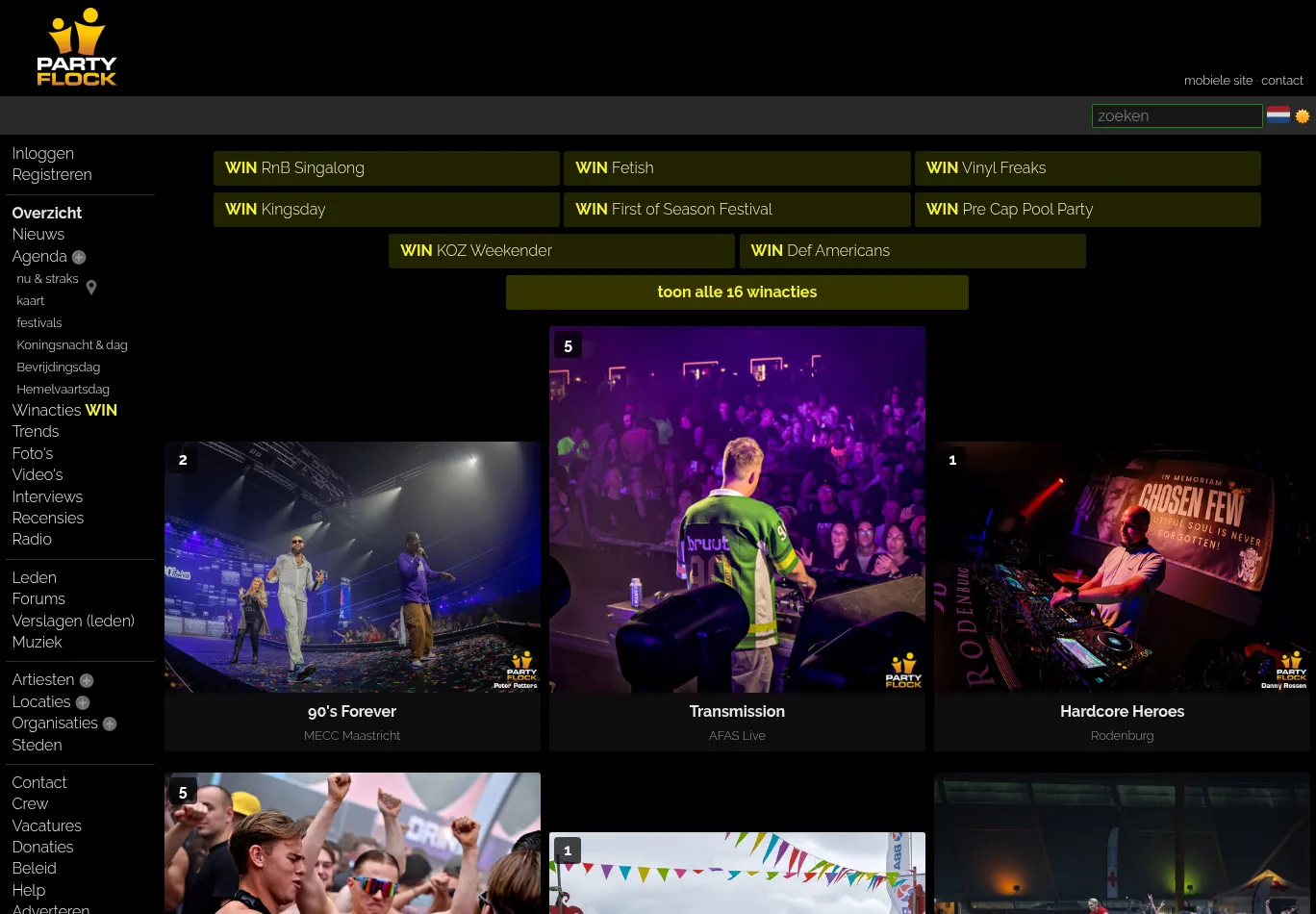Open the Transmission event photo thumbnail
The width and height of the screenshot is (1316, 914).
(737, 510)
